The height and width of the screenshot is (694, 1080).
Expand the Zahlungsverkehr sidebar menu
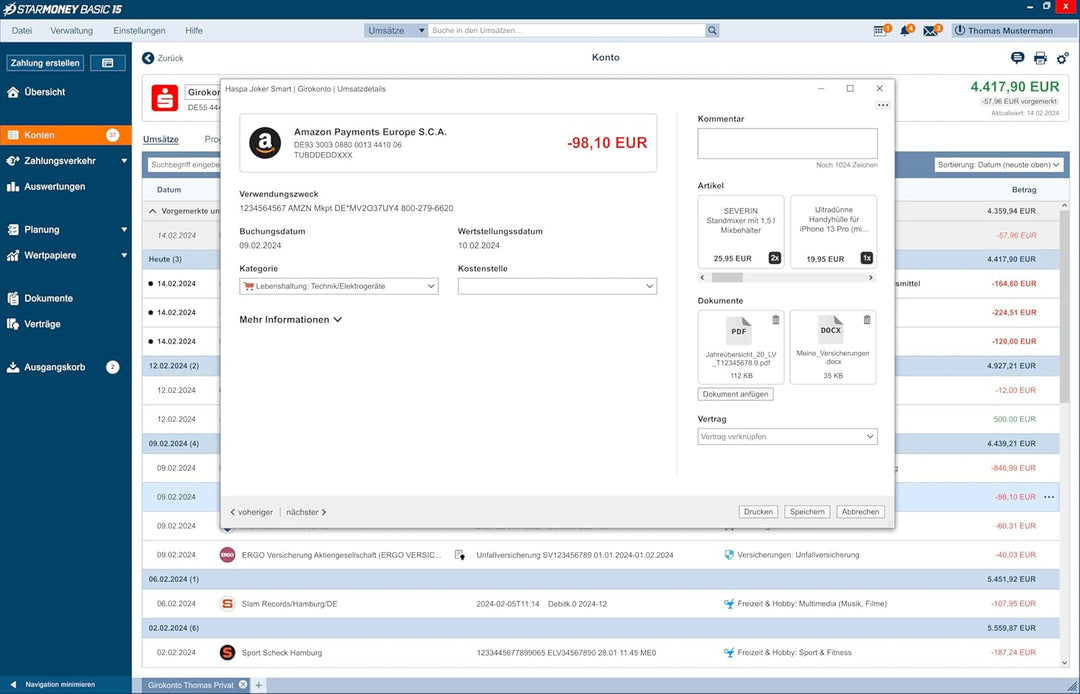[124, 161]
